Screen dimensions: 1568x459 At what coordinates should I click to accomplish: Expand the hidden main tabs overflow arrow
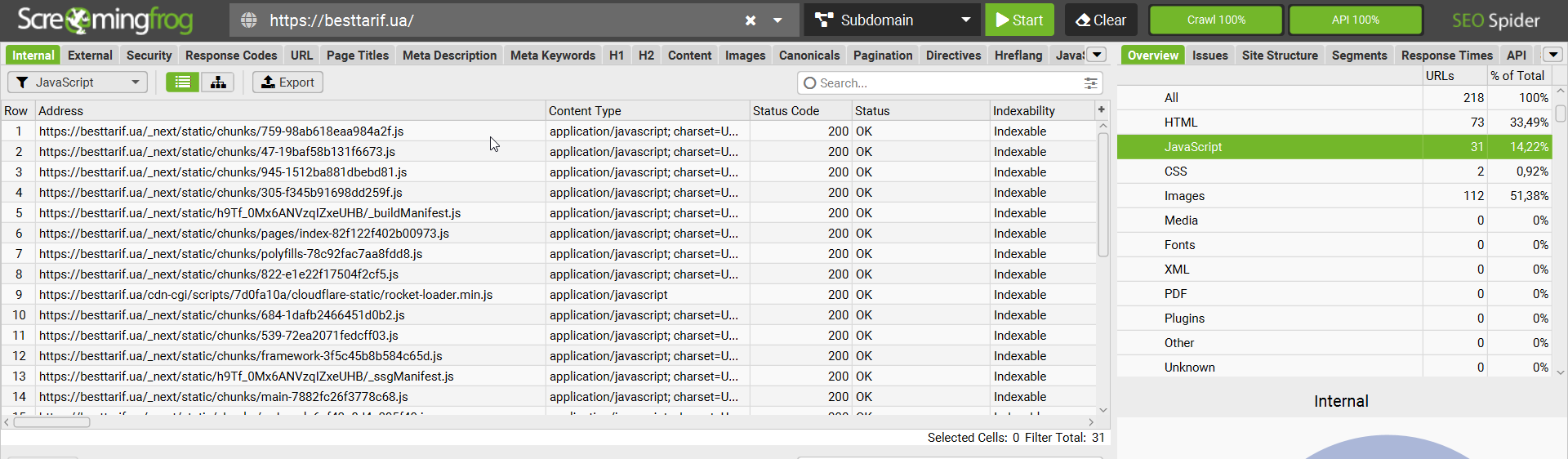coord(1097,55)
